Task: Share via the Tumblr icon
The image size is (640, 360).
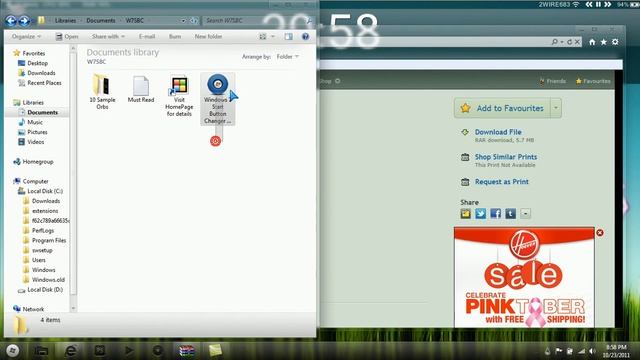Action: [511, 213]
